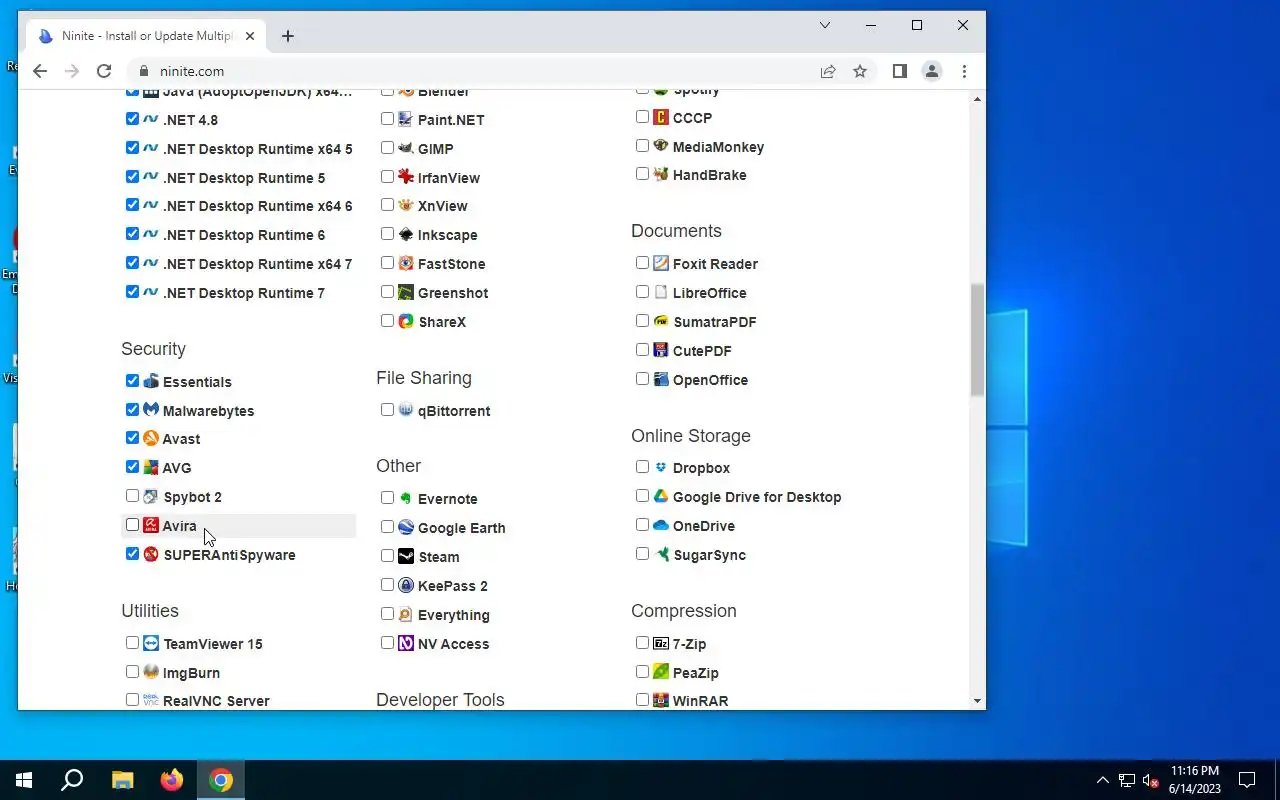Check the FastStone checkbox
This screenshot has height=800, width=1280.
pyautogui.click(x=387, y=263)
